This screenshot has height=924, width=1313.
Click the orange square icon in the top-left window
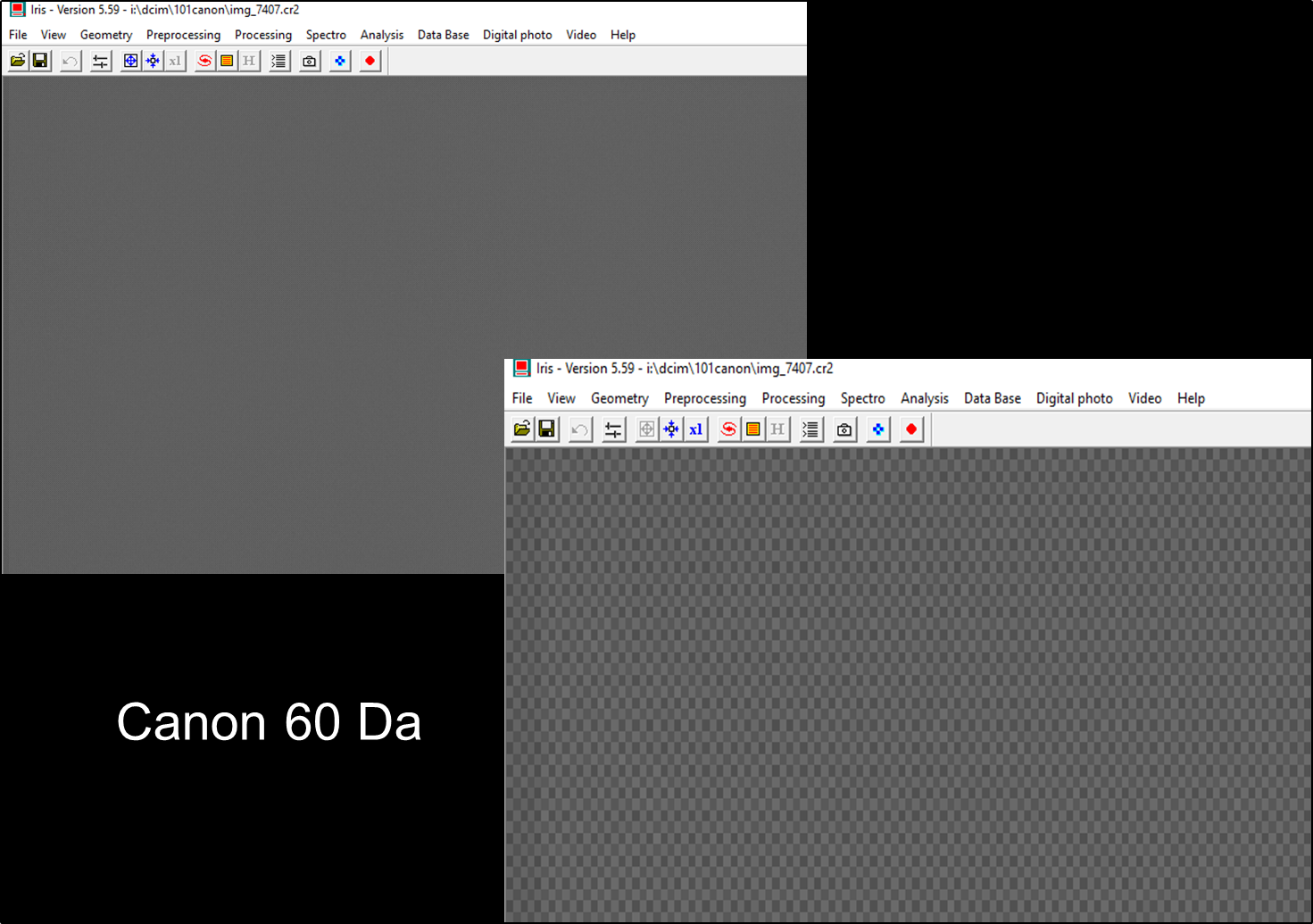227,61
